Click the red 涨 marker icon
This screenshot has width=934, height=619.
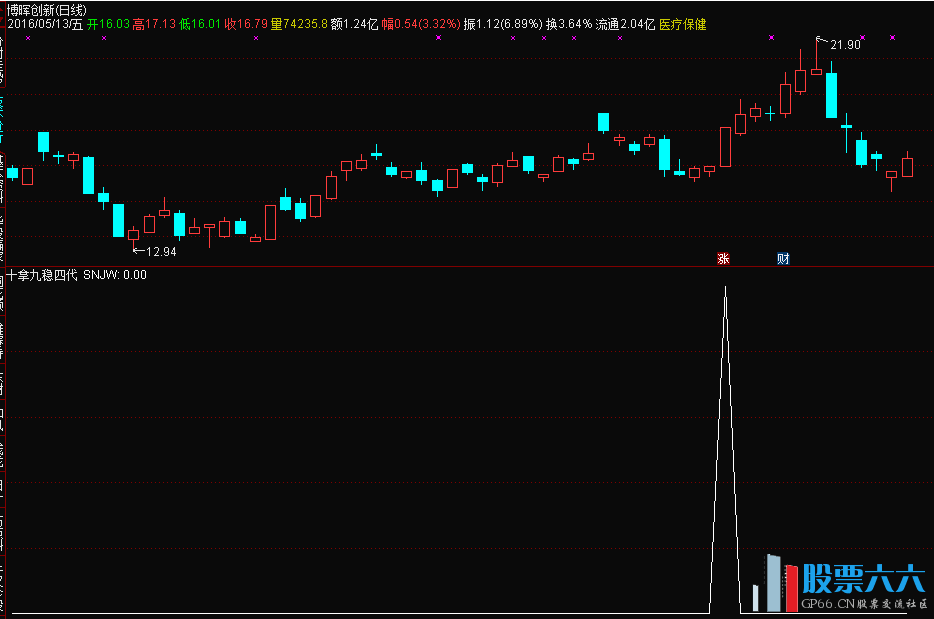click(x=723, y=259)
